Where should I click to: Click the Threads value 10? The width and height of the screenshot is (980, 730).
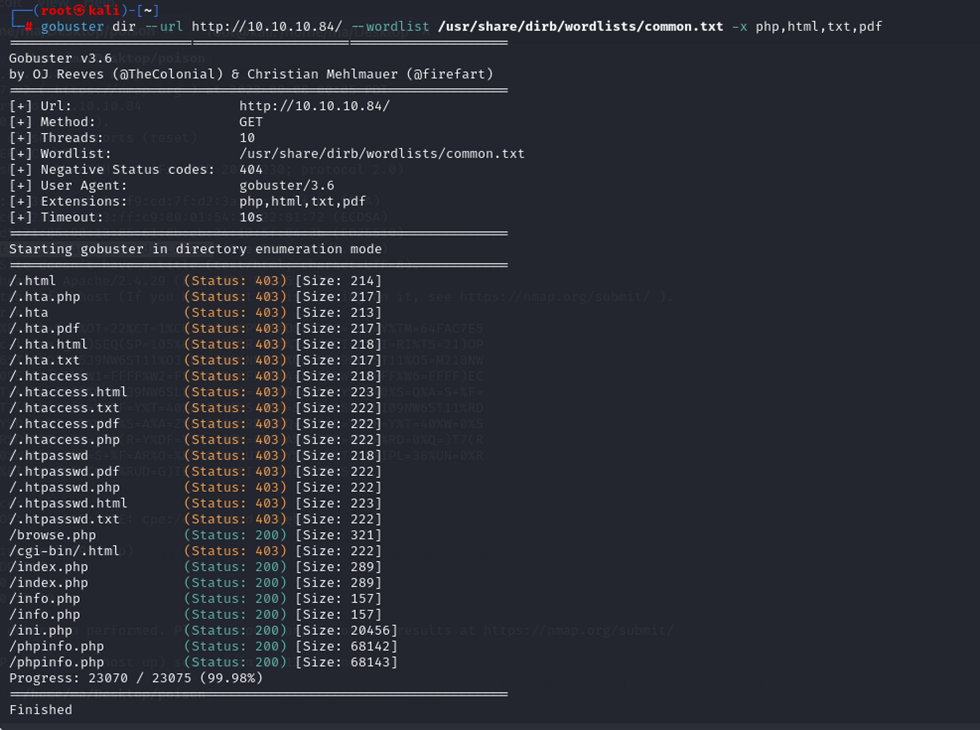[247, 138]
